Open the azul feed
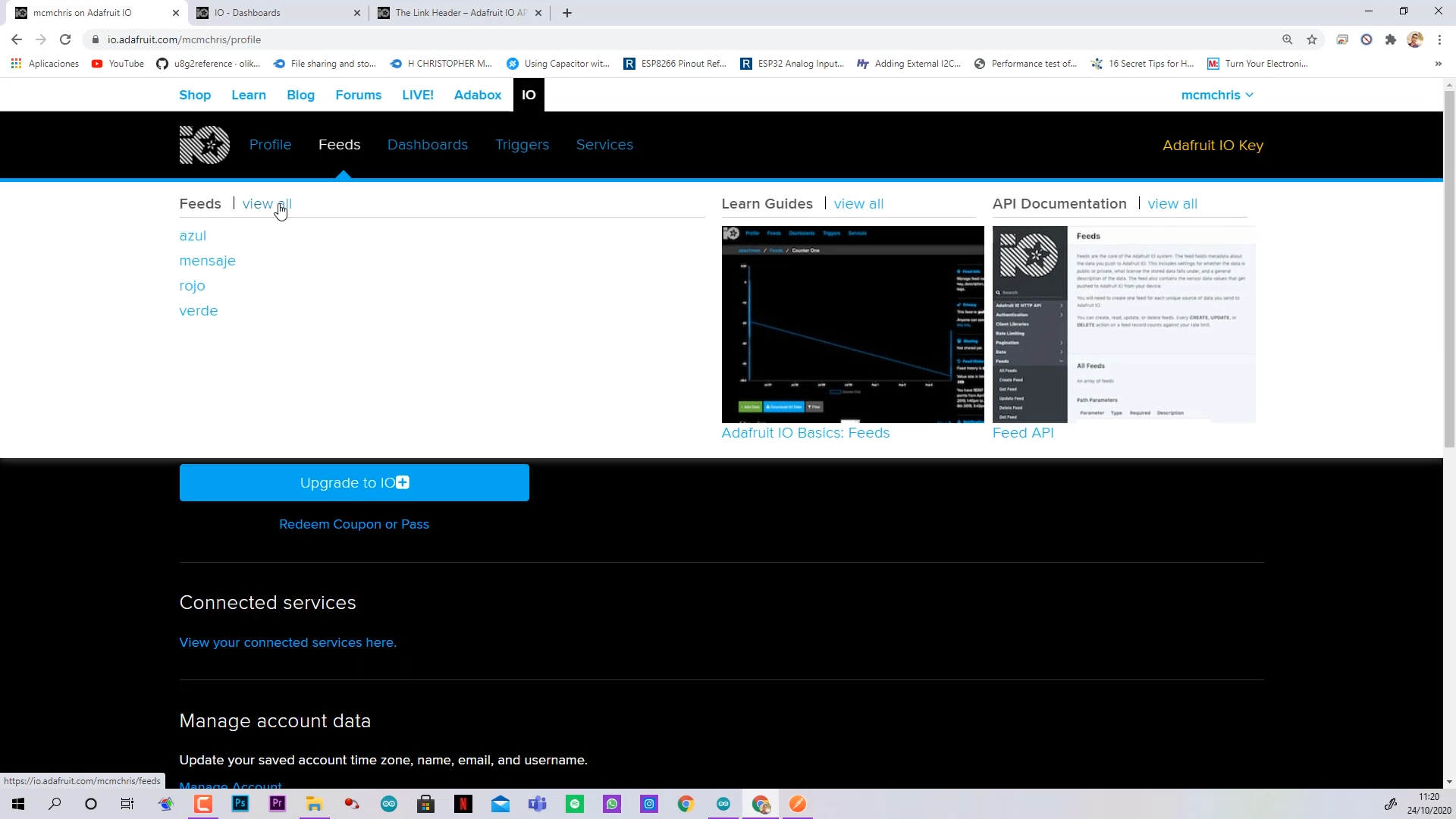1456x819 pixels. [193, 236]
